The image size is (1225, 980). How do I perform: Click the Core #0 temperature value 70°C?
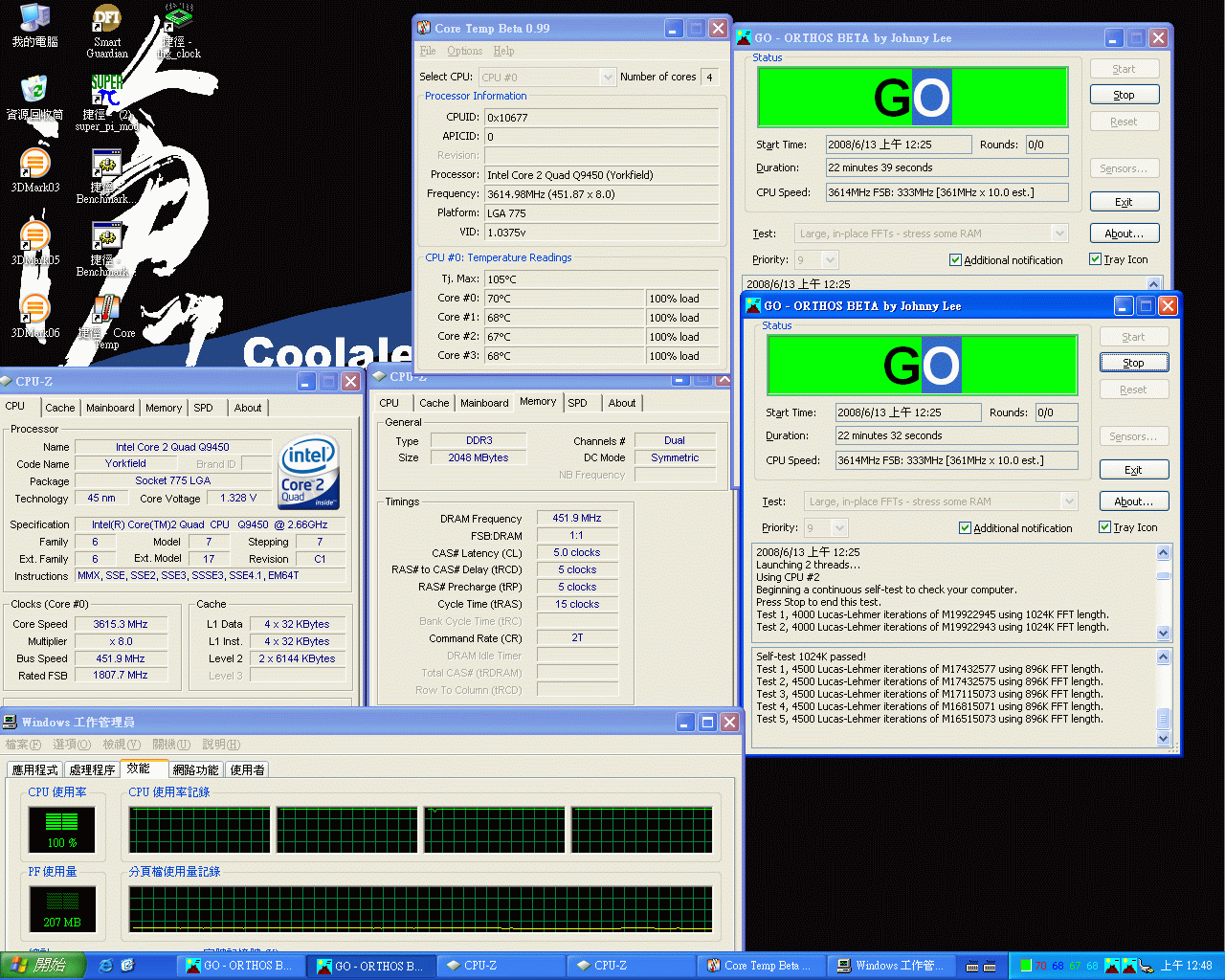(x=565, y=299)
